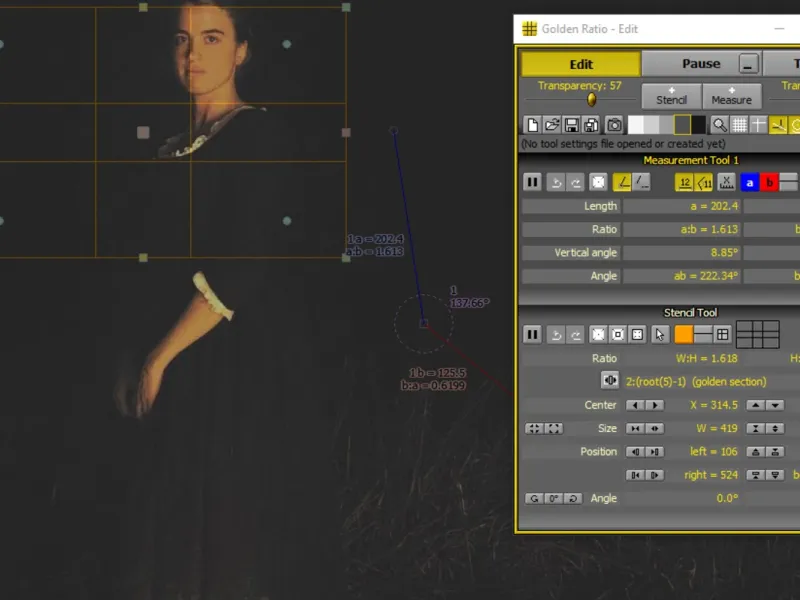Select the two-segment angle measure mode

pos(622,182)
